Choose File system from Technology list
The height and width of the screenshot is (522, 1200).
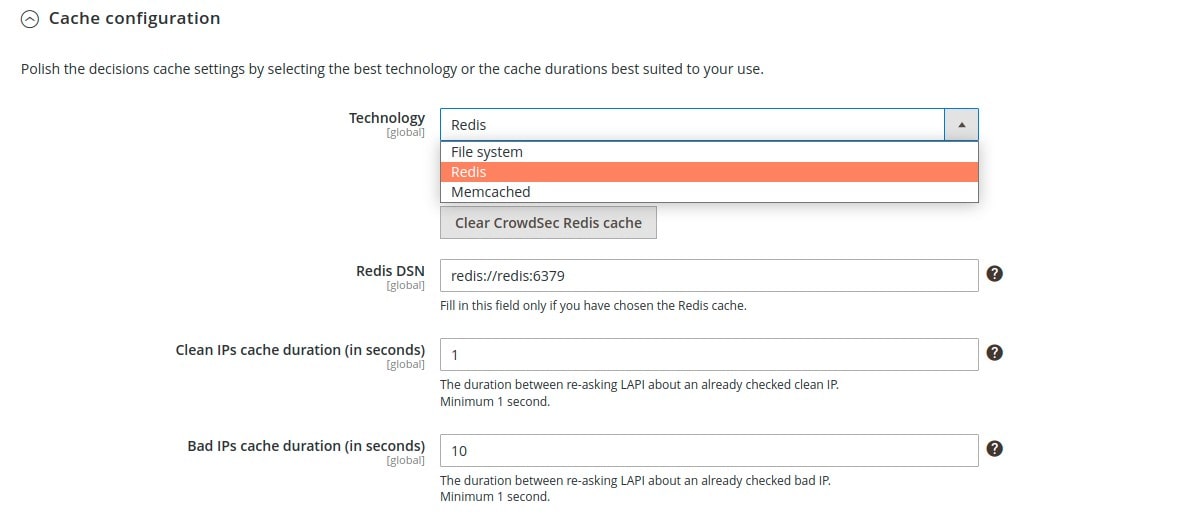709,152
